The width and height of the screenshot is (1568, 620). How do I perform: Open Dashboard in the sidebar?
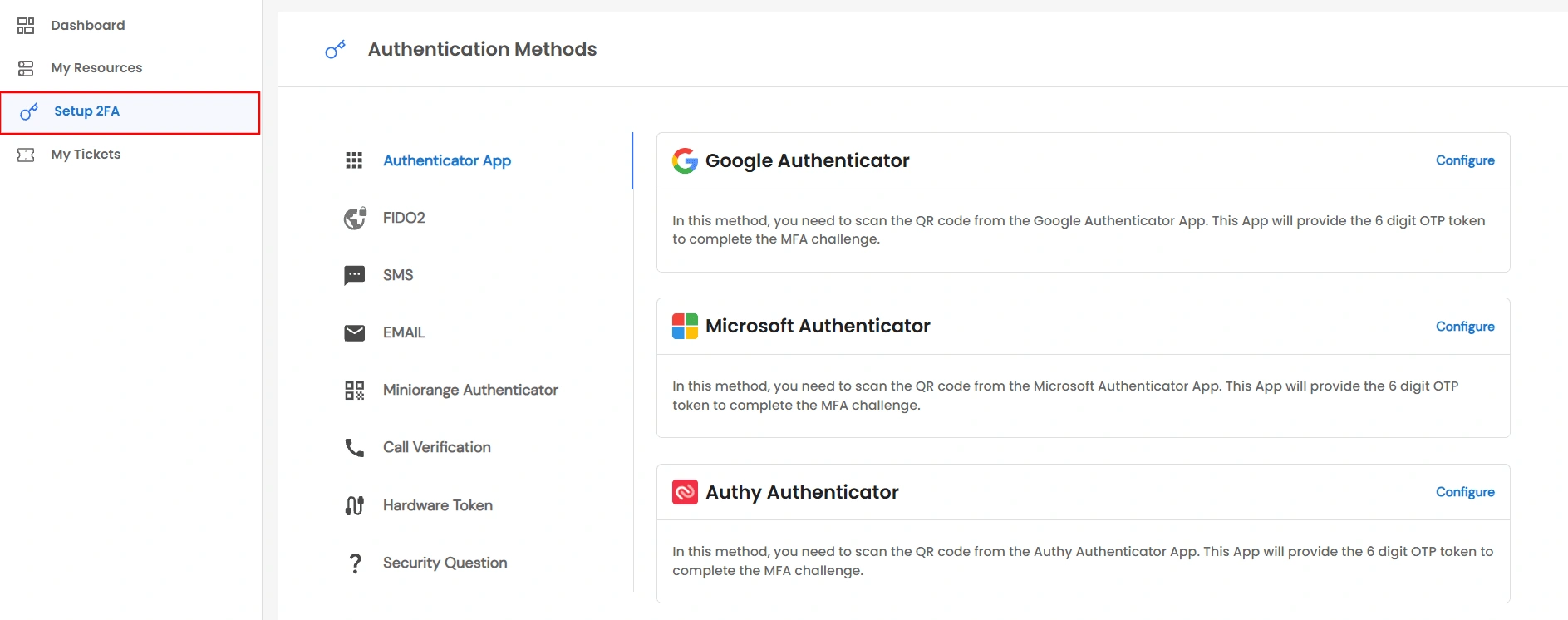(x=88, y=26)
